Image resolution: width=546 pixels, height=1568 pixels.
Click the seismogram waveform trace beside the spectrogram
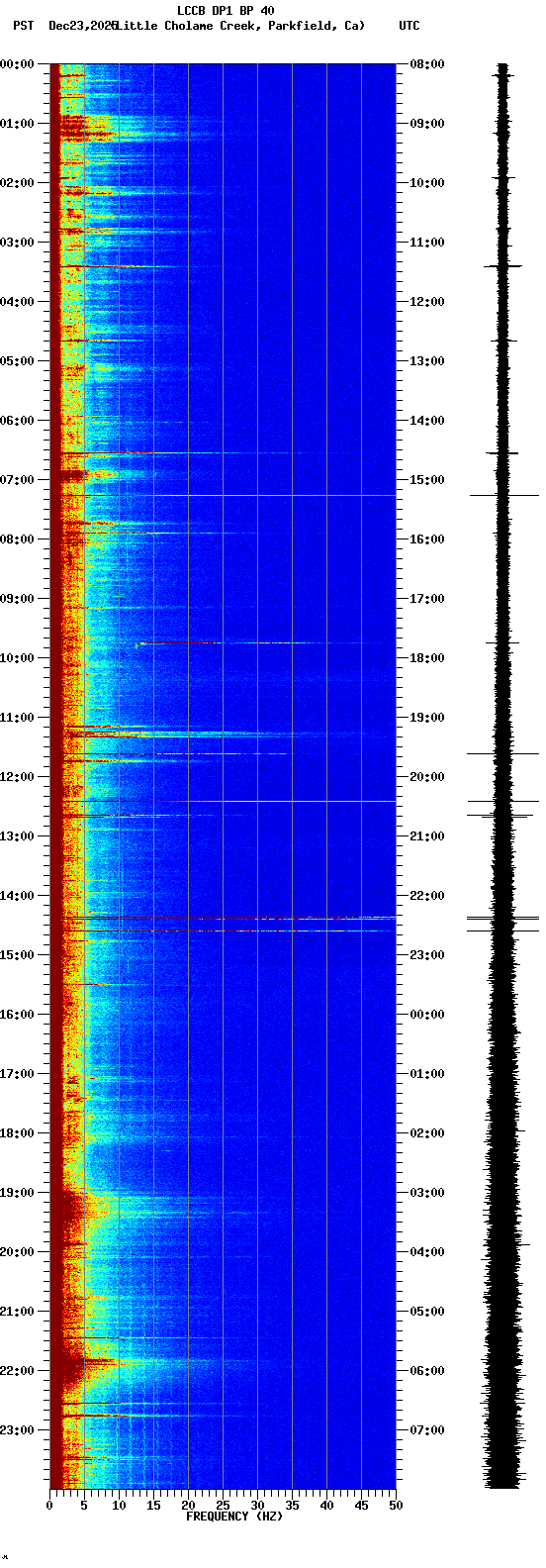(503, 776)
